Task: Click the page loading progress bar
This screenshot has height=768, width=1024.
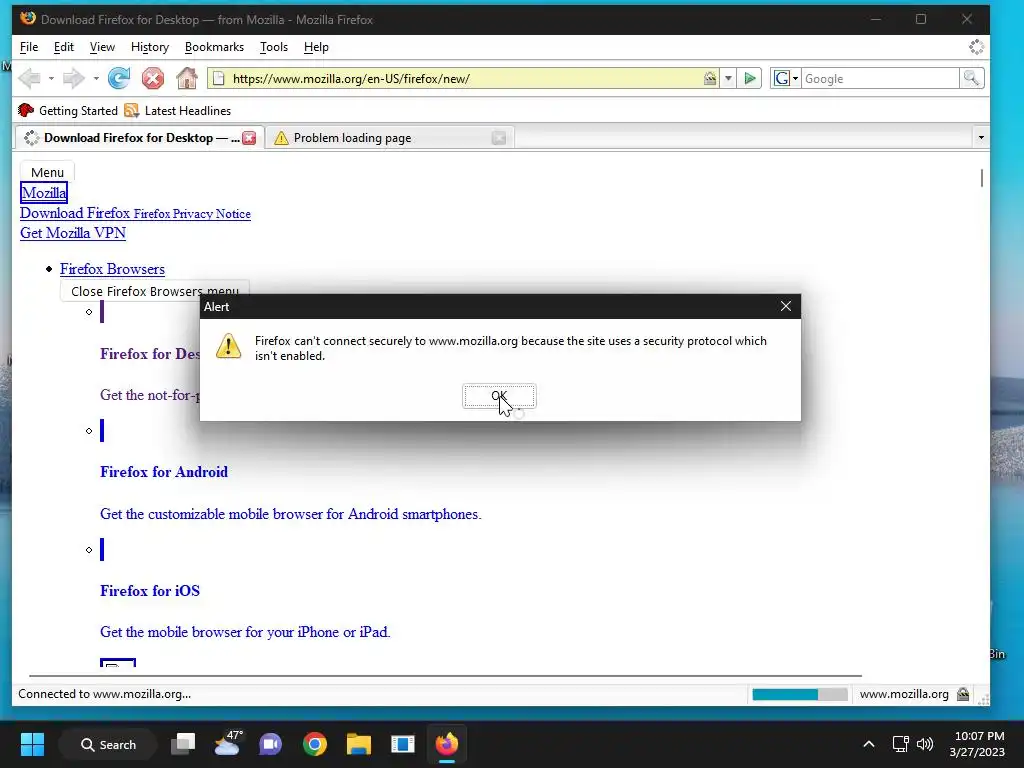Action: click(799, 694)
